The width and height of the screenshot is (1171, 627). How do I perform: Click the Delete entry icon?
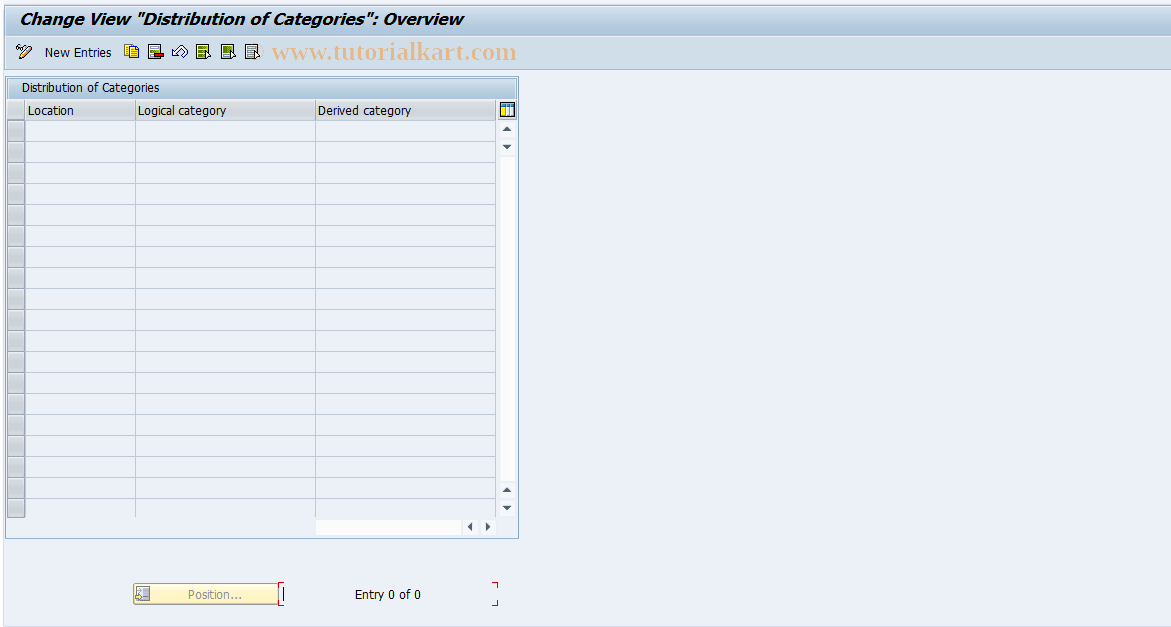[156, 51]
